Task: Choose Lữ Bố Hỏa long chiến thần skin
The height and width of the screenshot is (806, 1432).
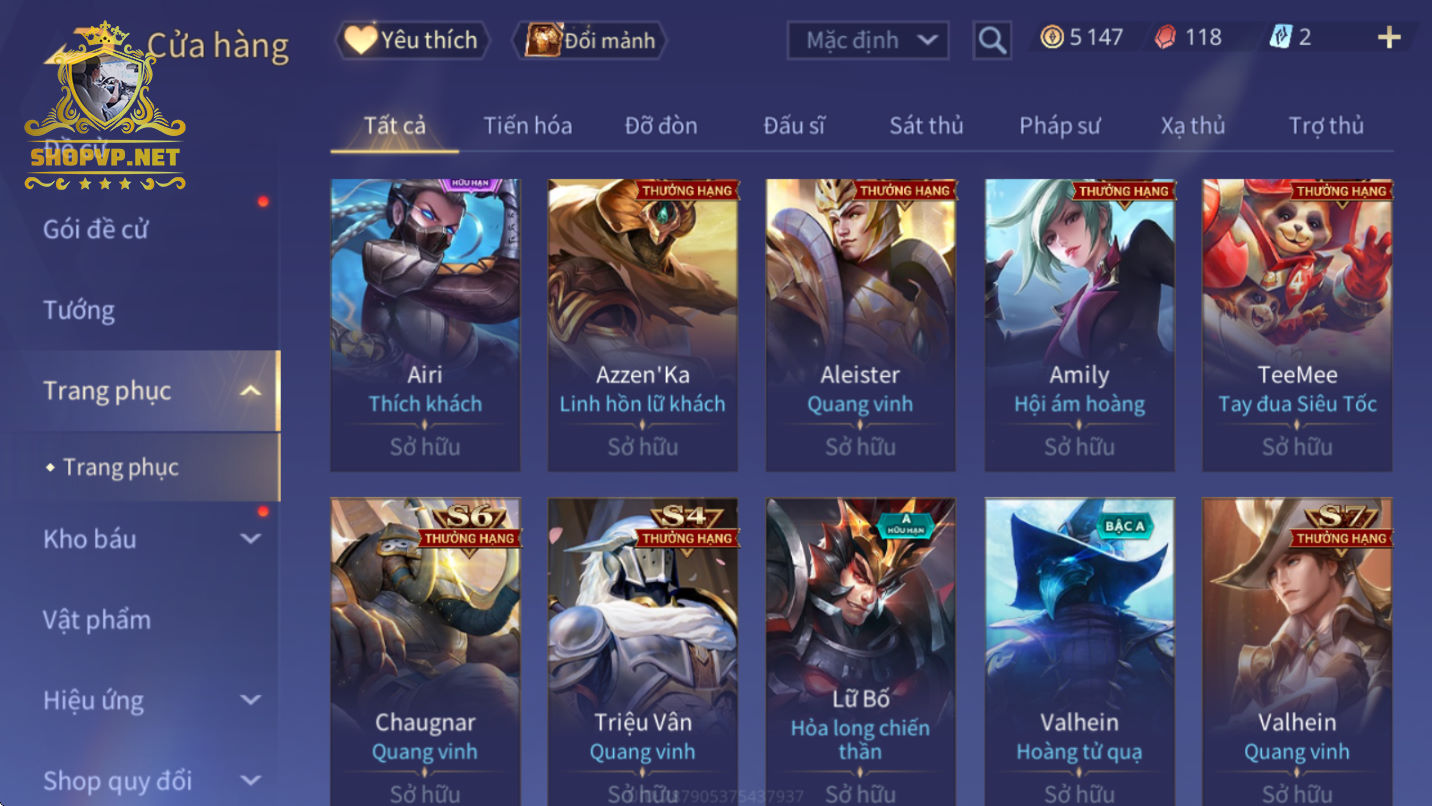Action: pos(860,652)
